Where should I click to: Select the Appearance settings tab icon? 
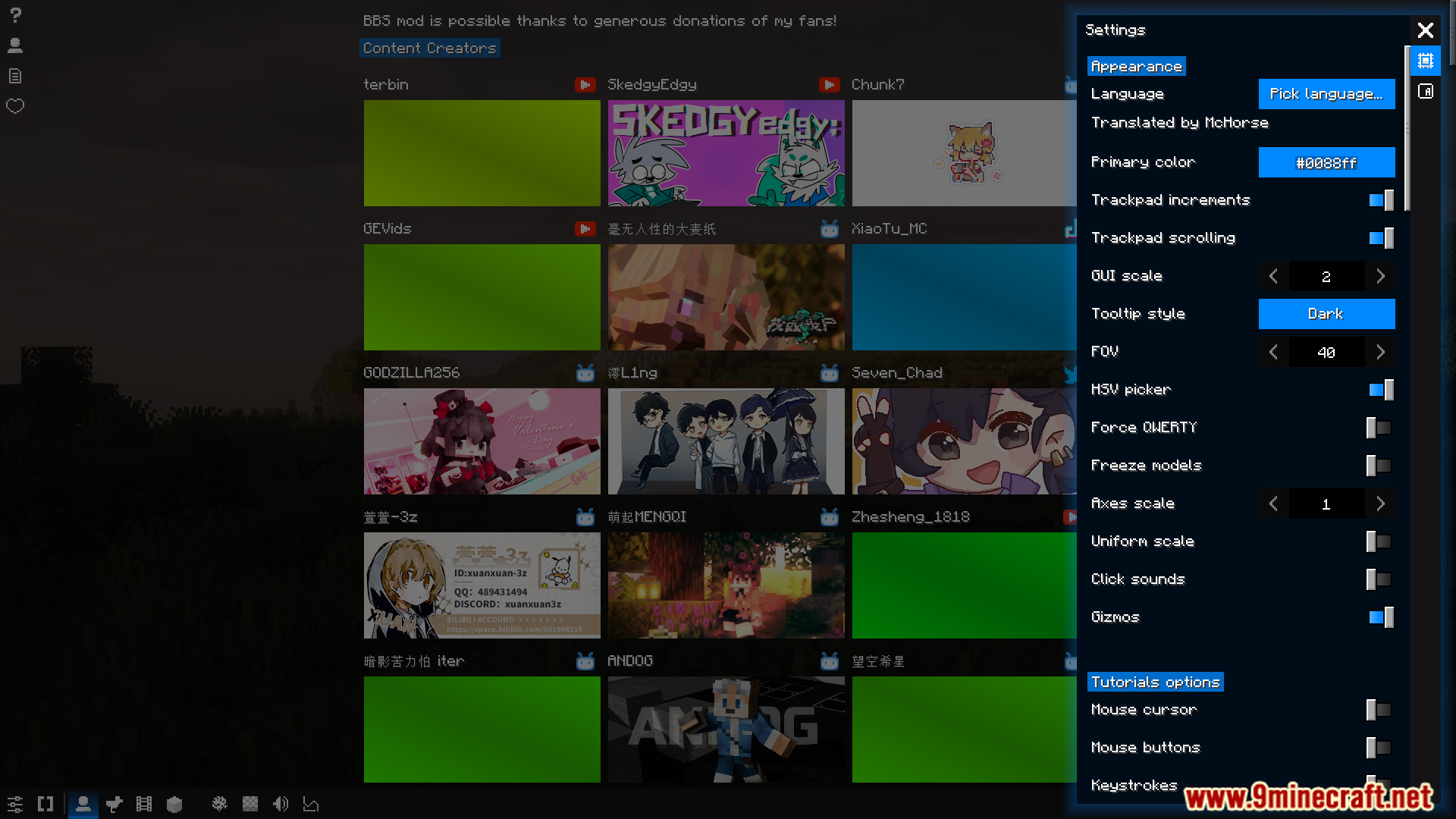1426,61
